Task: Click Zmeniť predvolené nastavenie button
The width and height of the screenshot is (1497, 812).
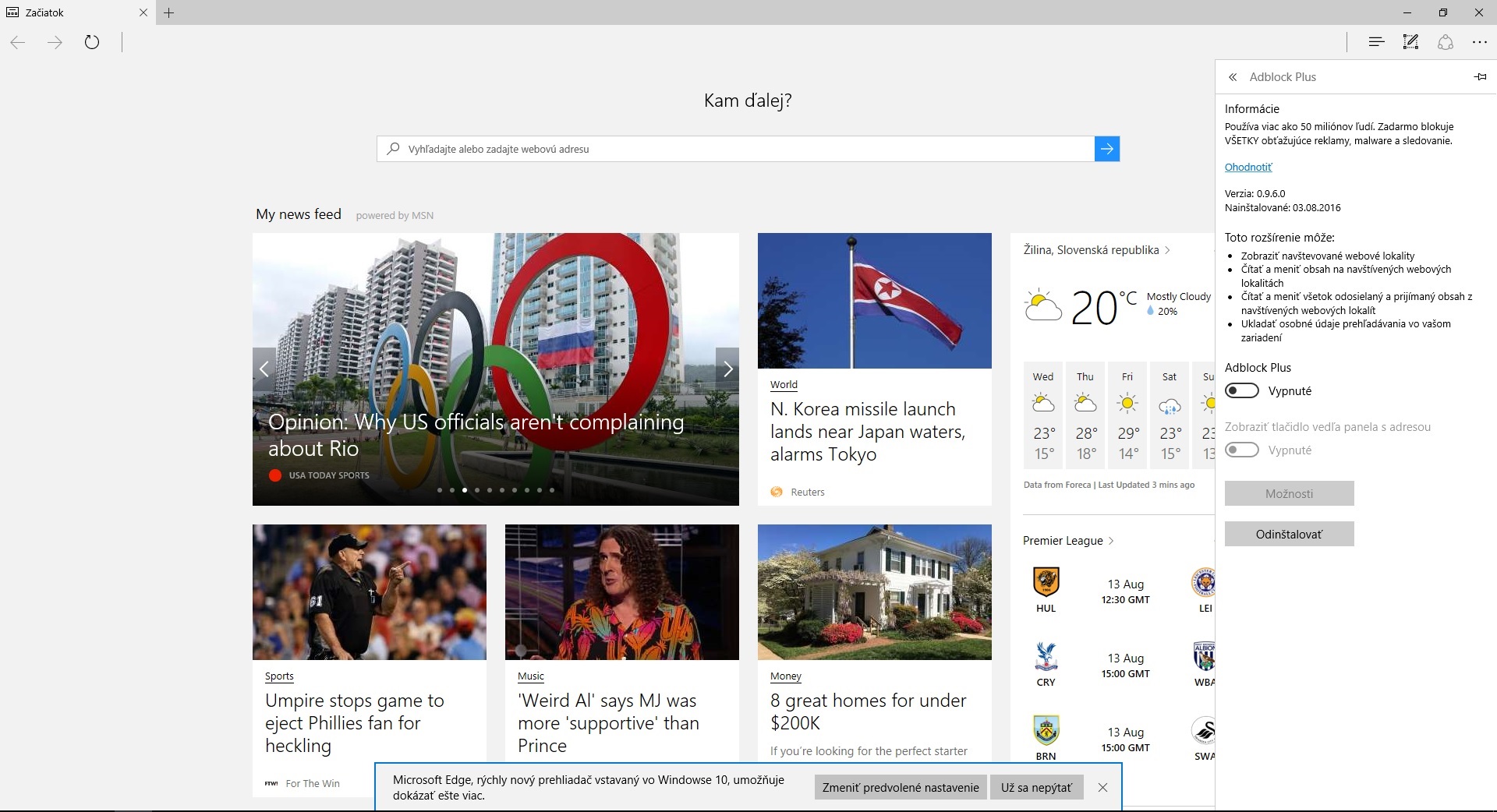Action: click(901, 787)
